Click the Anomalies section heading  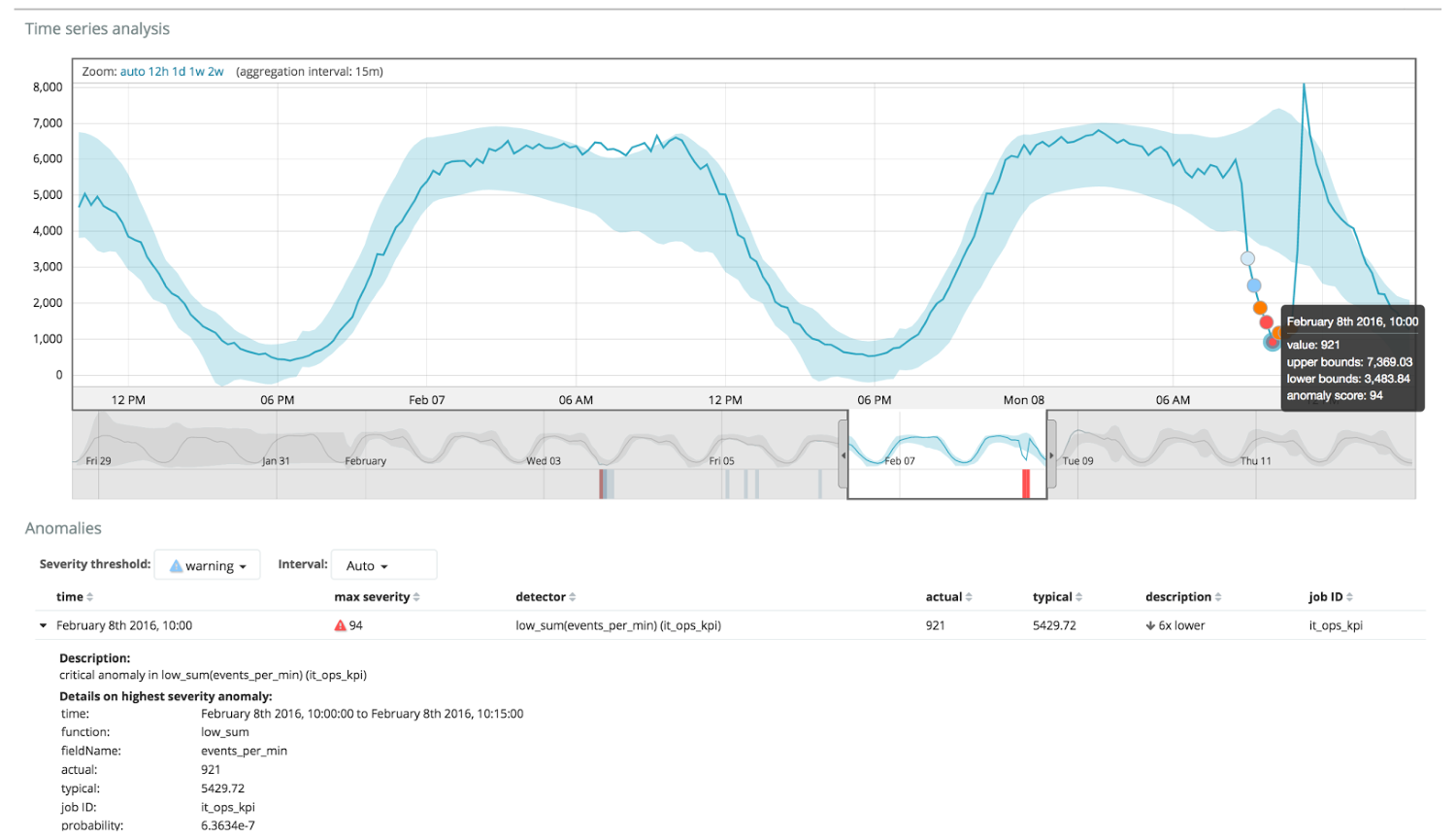coord(63,528)
